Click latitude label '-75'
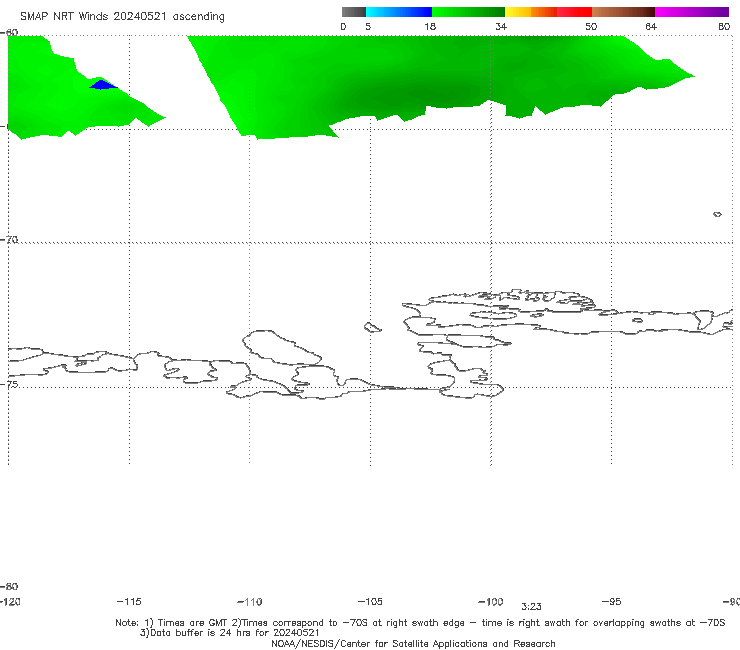The width and height of the screenshot is (740, 650). pyautogui.click(x=9, y=384)
